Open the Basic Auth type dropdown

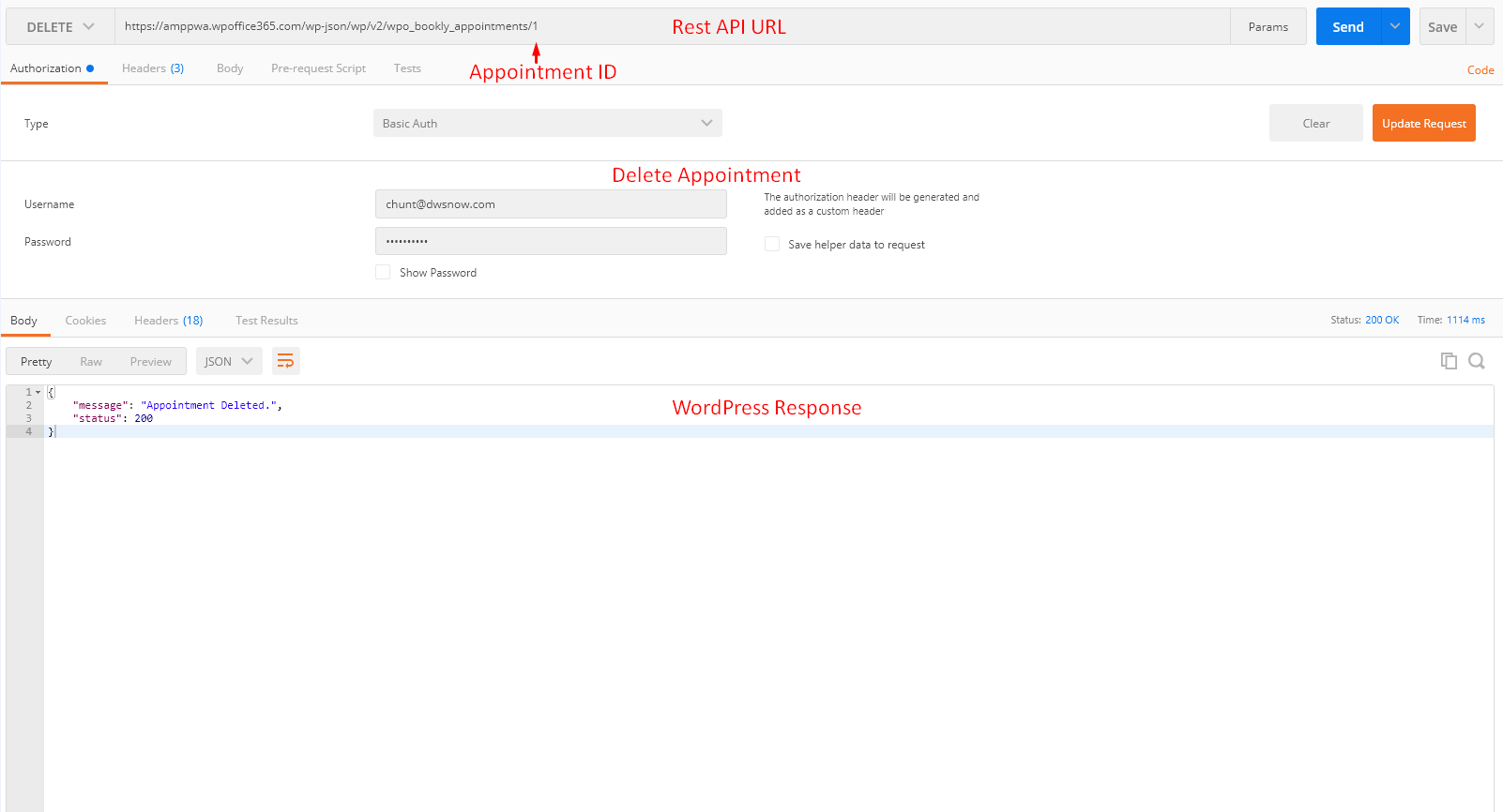[548, 123]
